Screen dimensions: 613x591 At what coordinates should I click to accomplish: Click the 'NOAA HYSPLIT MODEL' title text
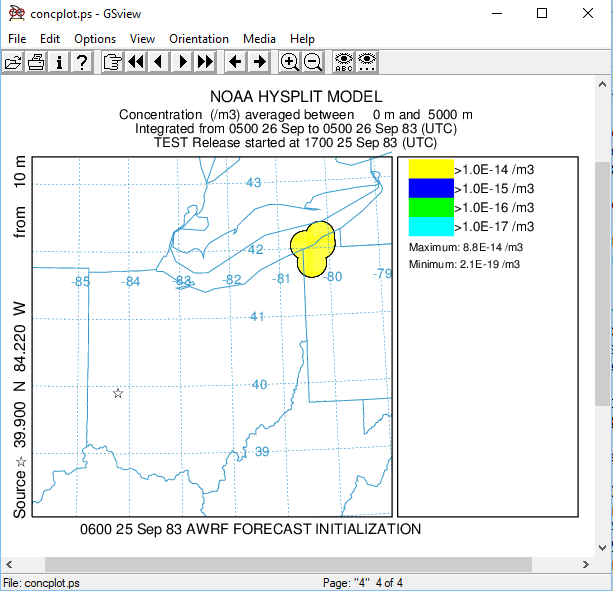[296, 97]
